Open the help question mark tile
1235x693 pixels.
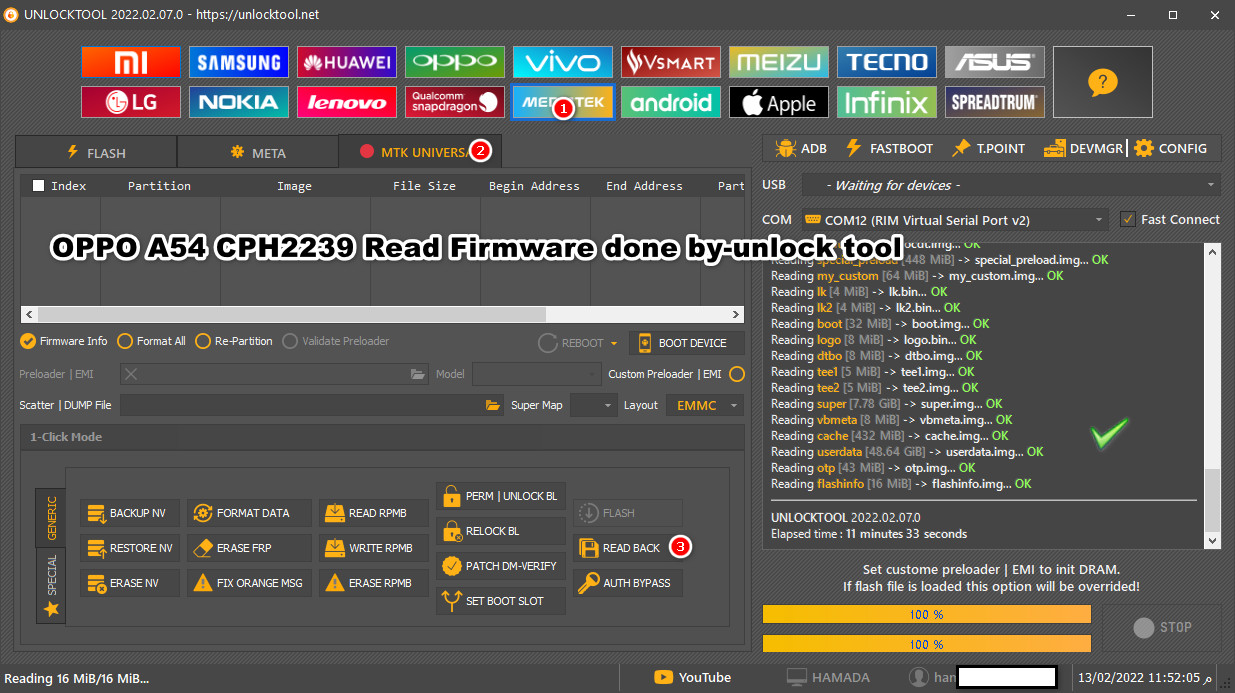click(1102, 82)
